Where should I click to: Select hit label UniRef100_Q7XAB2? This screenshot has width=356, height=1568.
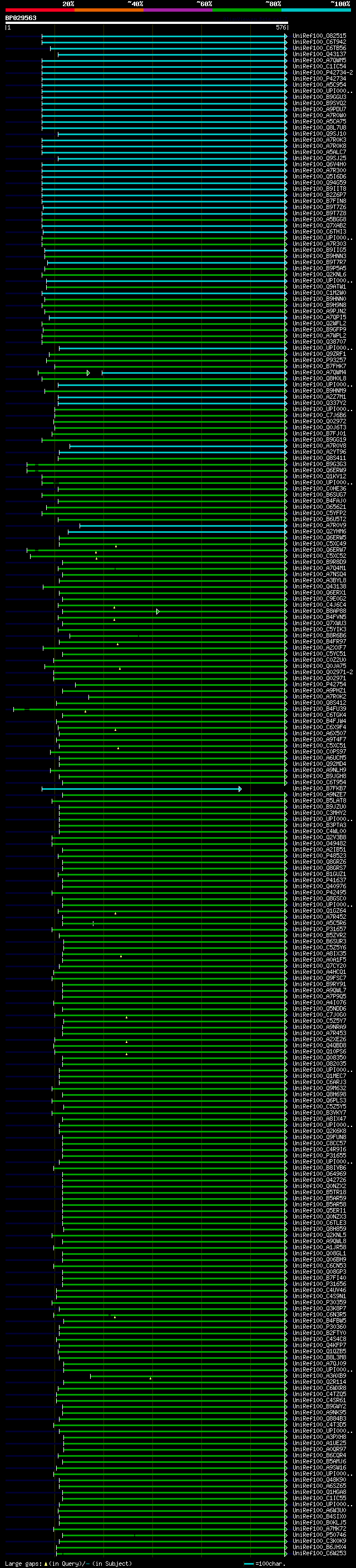319,225
